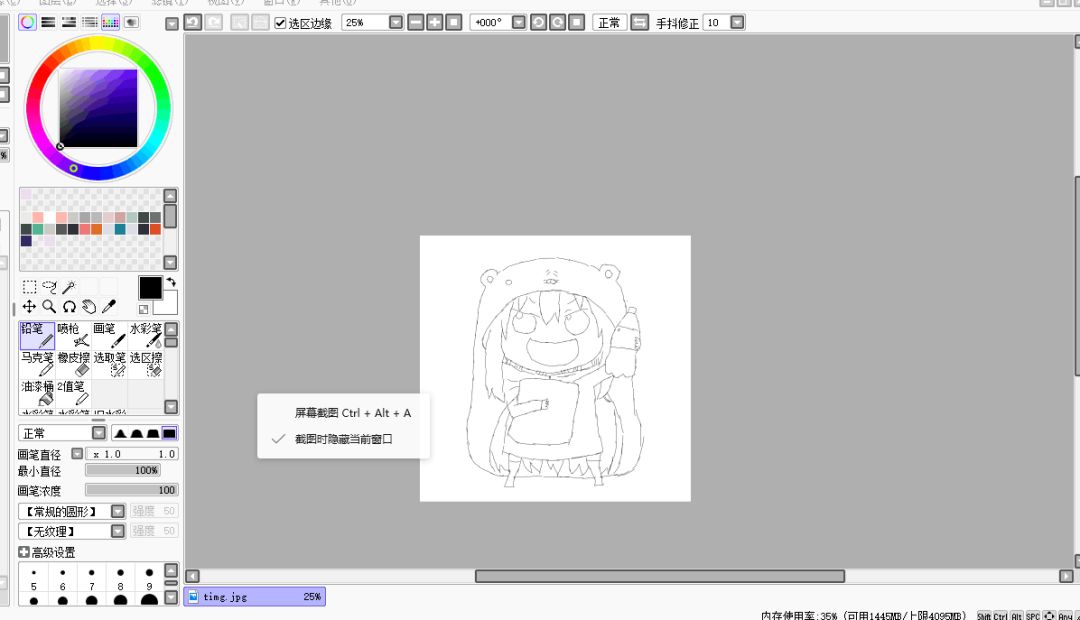Screen dimensions: 1080x620
Task: Rotate the canvas counterclockwise
Action: coord(539,23)
